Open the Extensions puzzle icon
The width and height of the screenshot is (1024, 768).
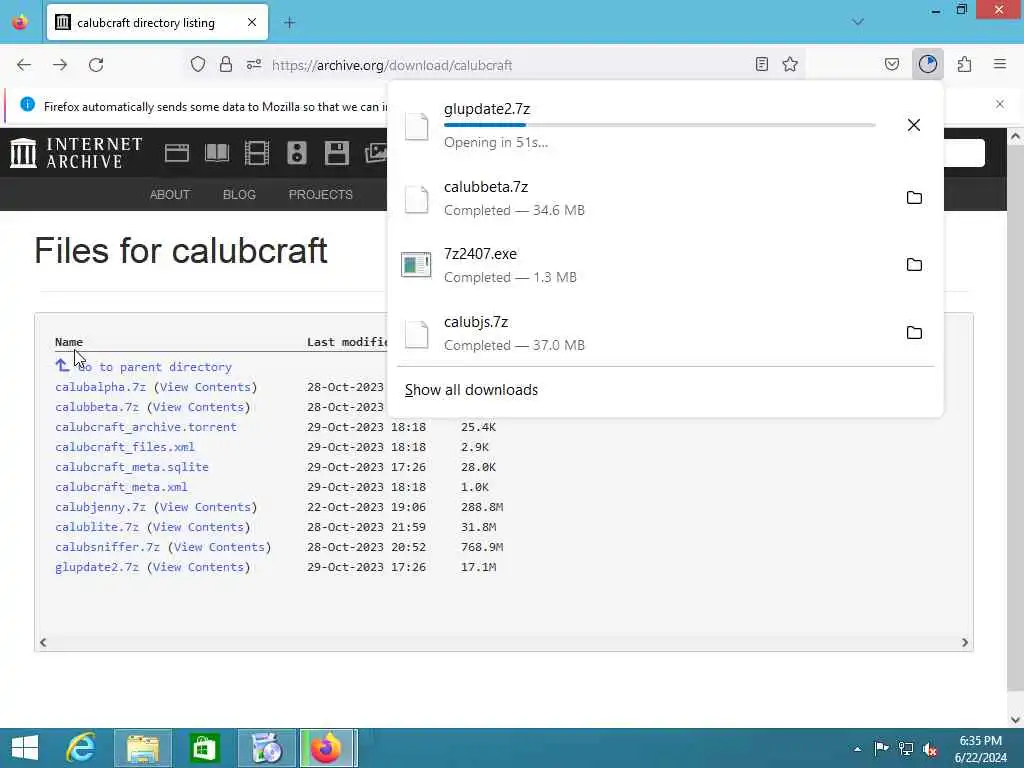(x=964, y=64)
